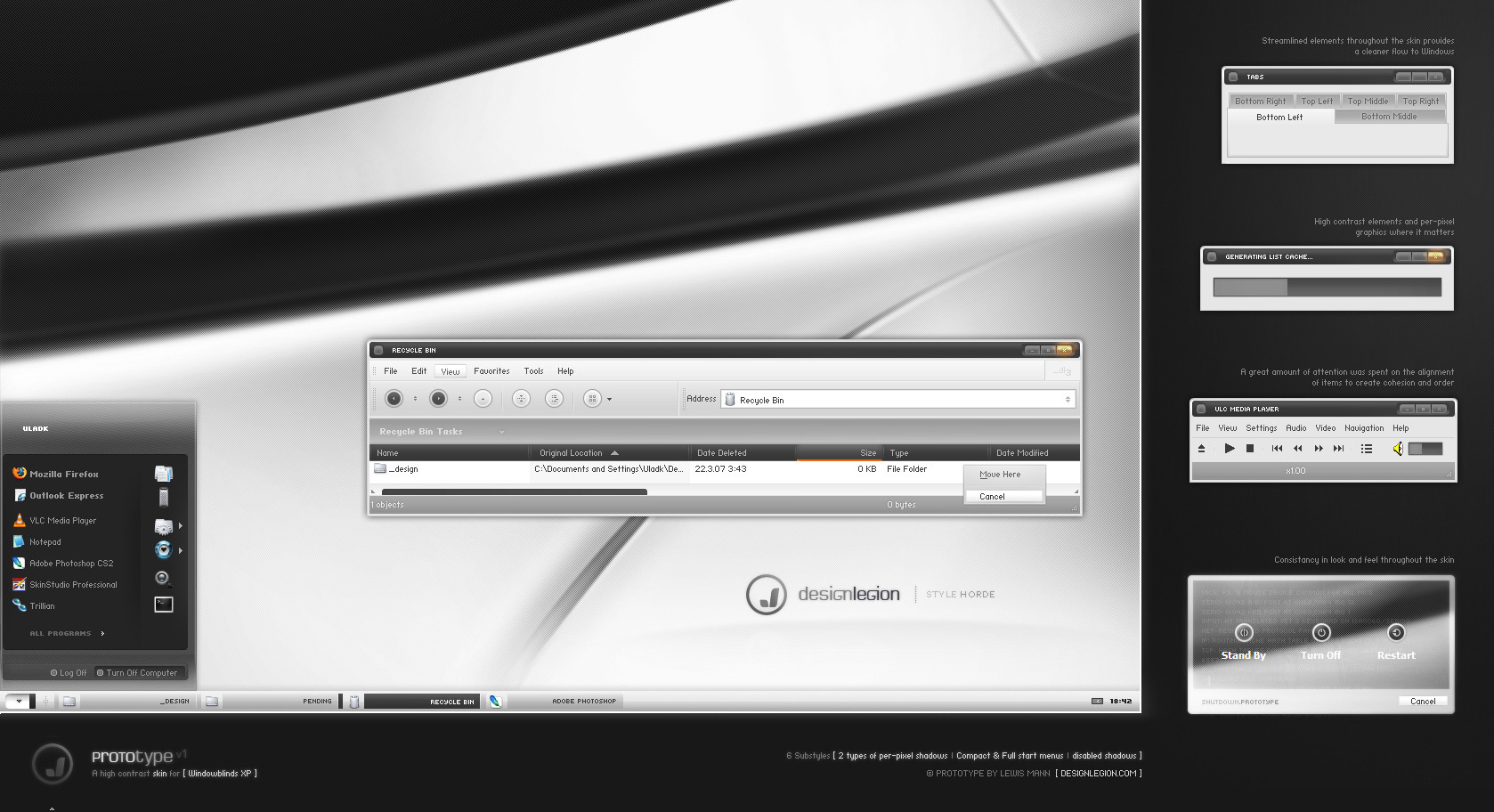The height and width of the screenshot is (812, 1494).
Task: Launch Trillian from start menu
Action: click(34, 605)
